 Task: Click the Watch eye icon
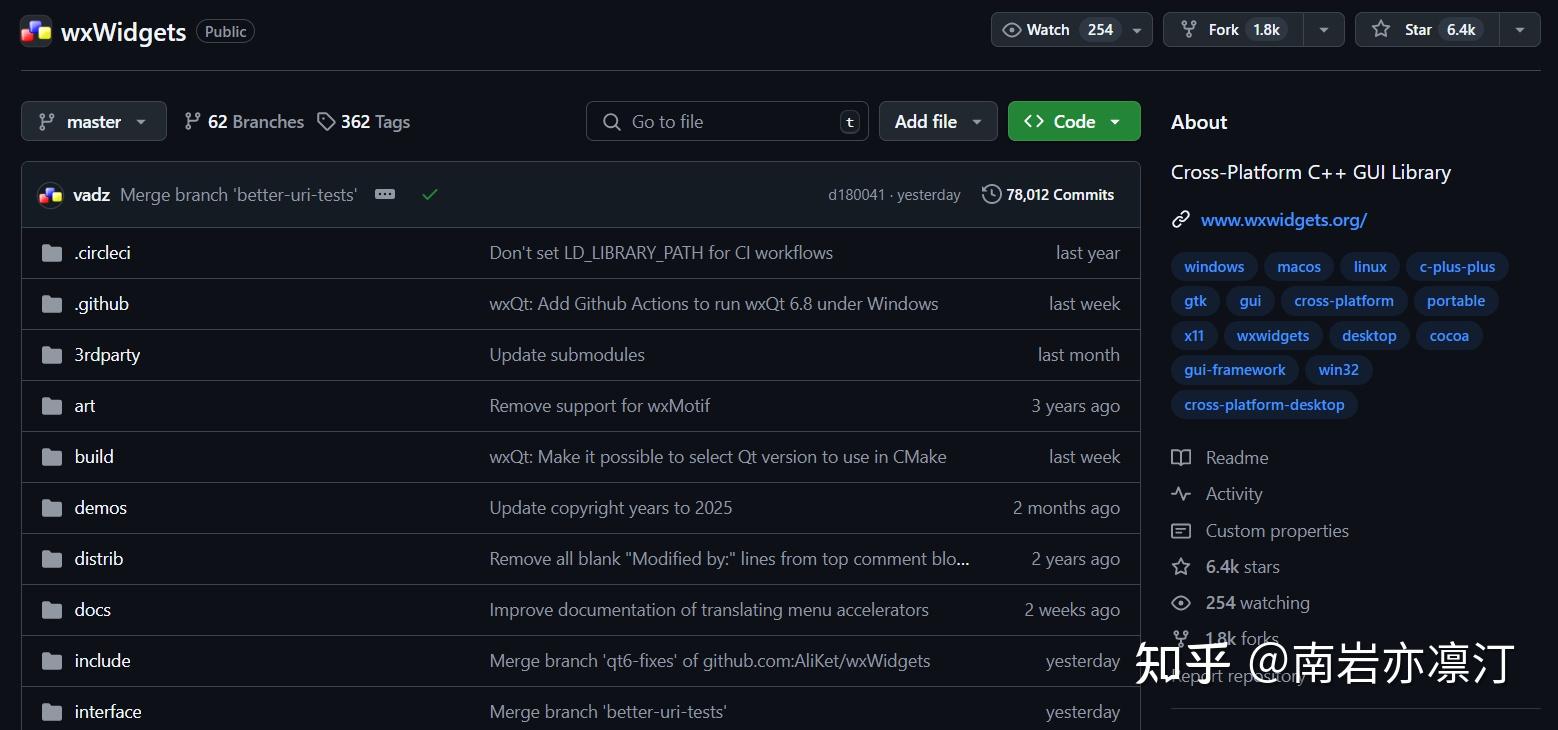click(1012, 29)
